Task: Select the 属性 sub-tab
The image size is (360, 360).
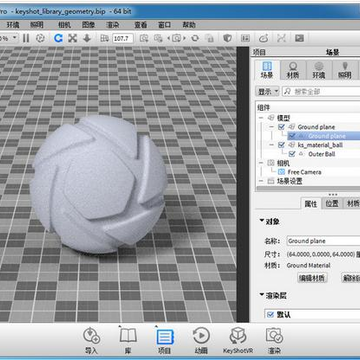Action: click(x=311, y=204)
